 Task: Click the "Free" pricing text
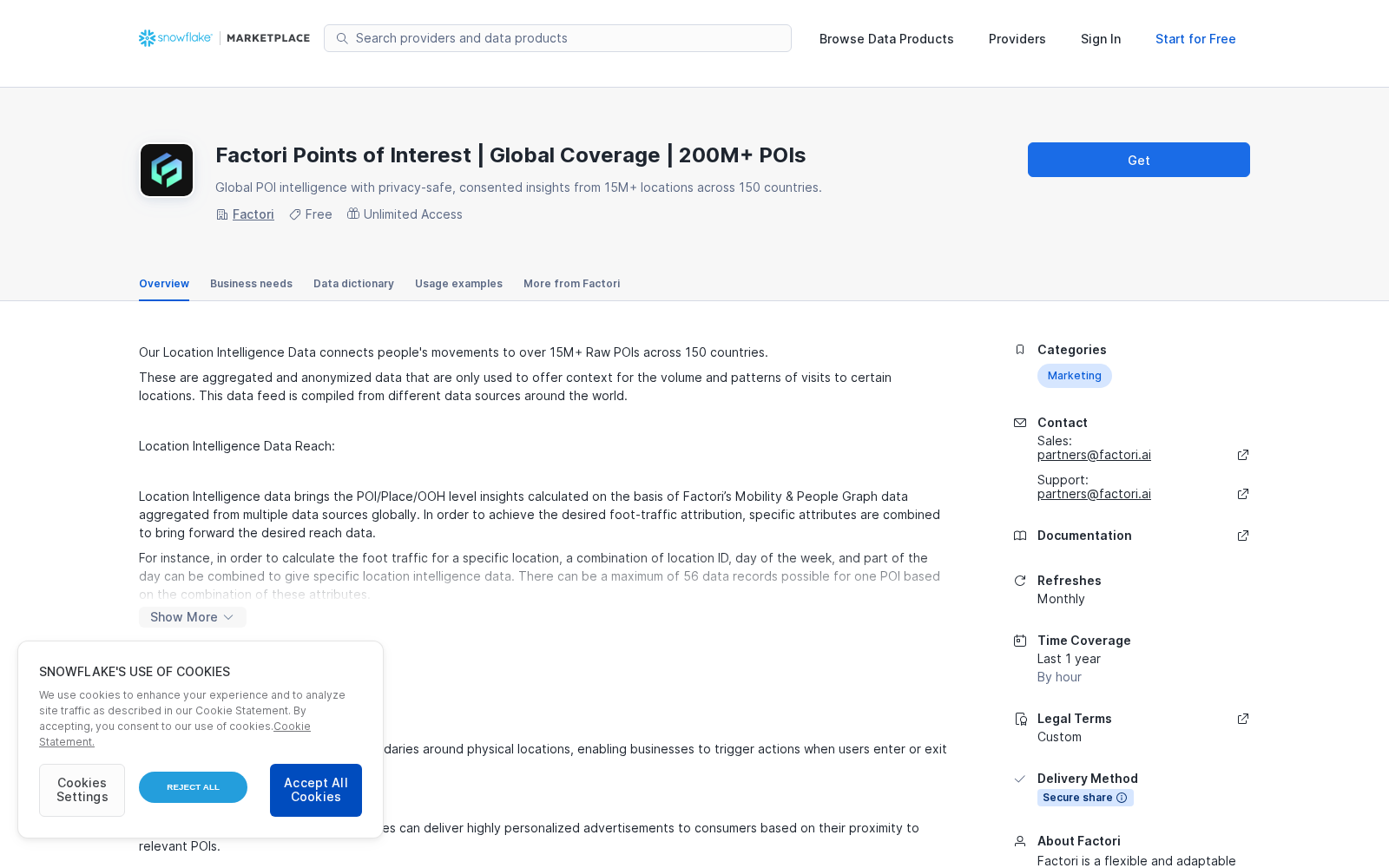click(x=319, y=214)
